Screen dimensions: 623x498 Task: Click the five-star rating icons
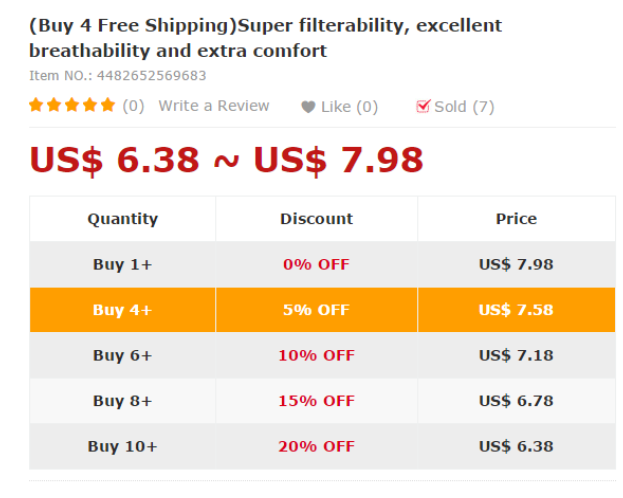pyautogui.click(x=72, y=105)
